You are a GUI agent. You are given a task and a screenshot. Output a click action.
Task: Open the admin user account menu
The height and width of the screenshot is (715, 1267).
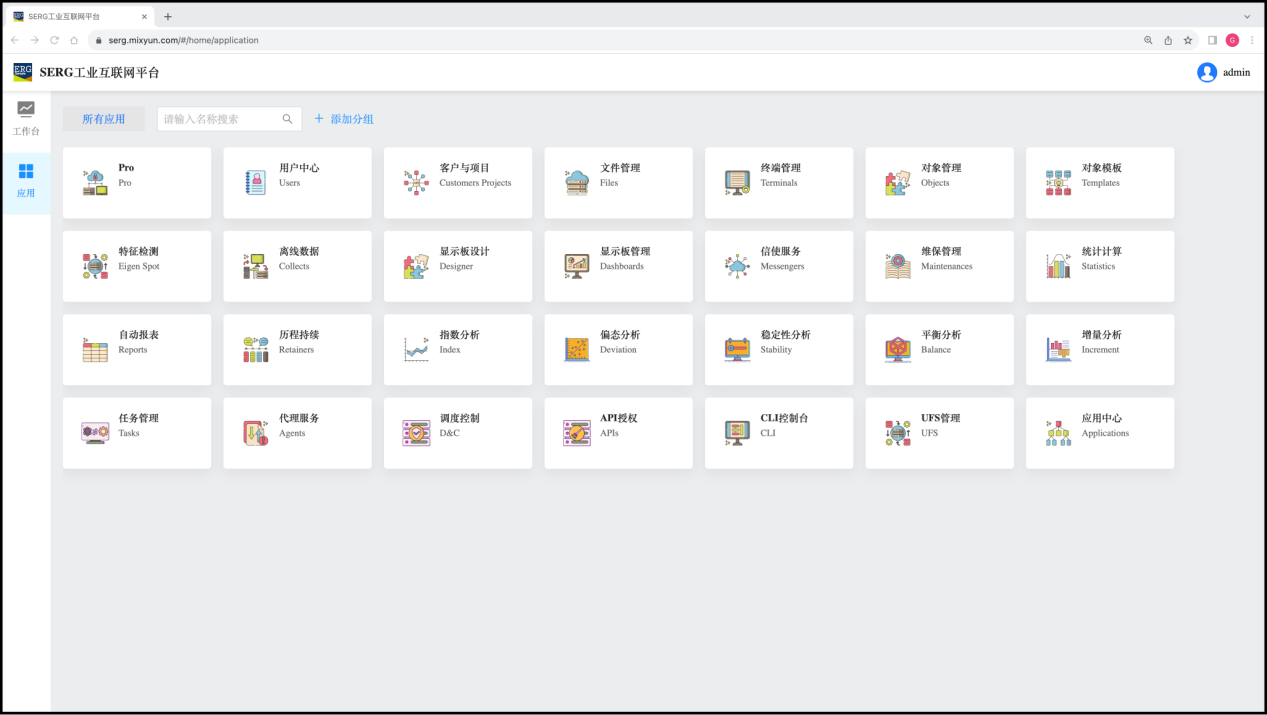[1223, 72]
